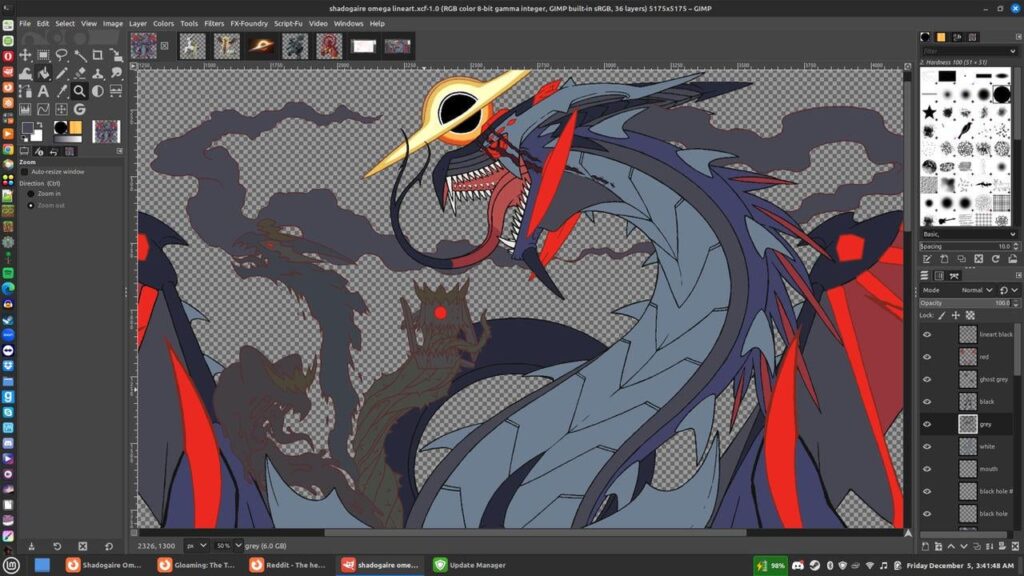Select the Eraser tool
This screenshot has width=1024, height=576.
(x=80, y=72)
